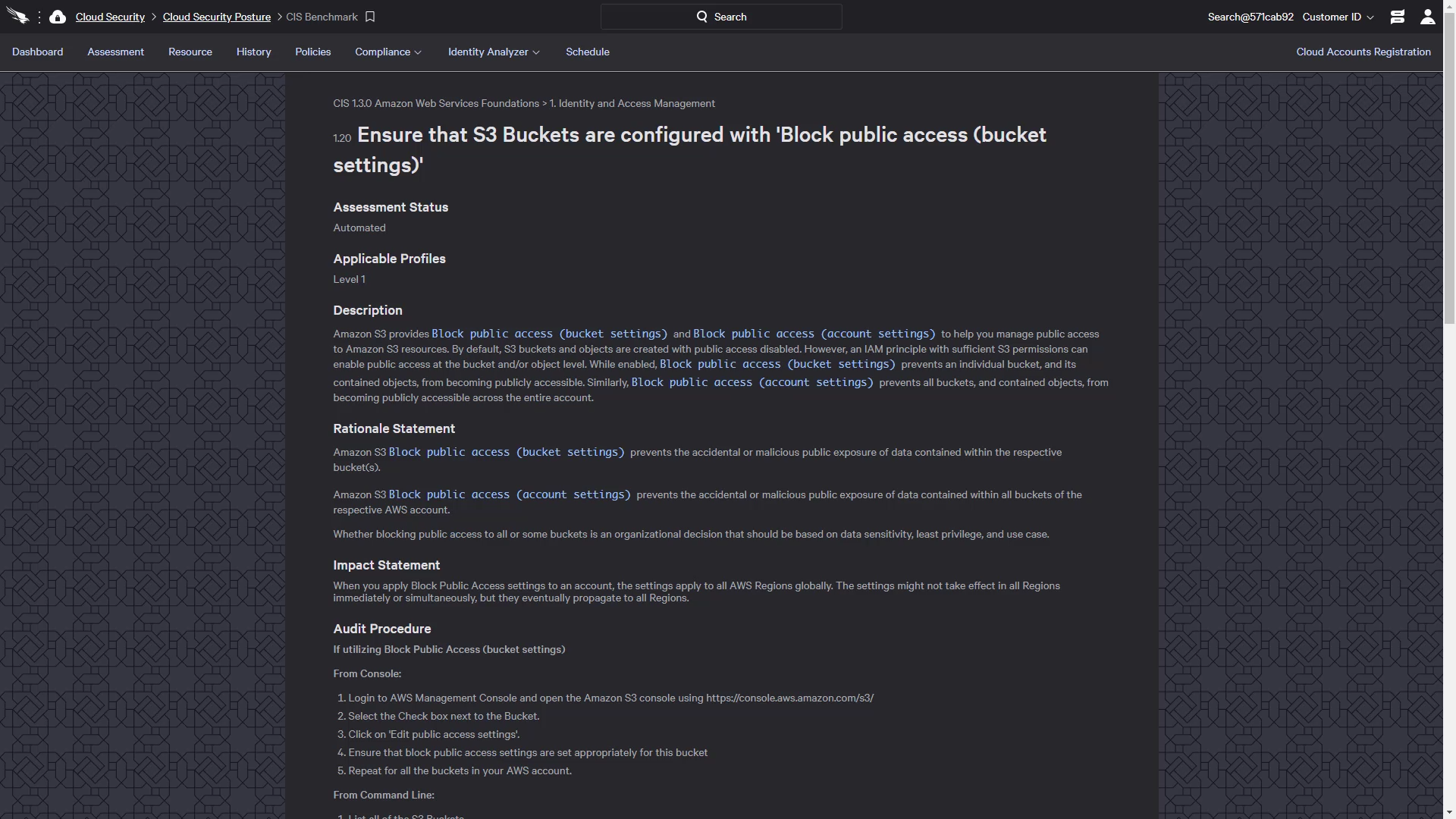
Task: Click step 'Select the Check box next to the Bucket'
Action: click(444, 716)
